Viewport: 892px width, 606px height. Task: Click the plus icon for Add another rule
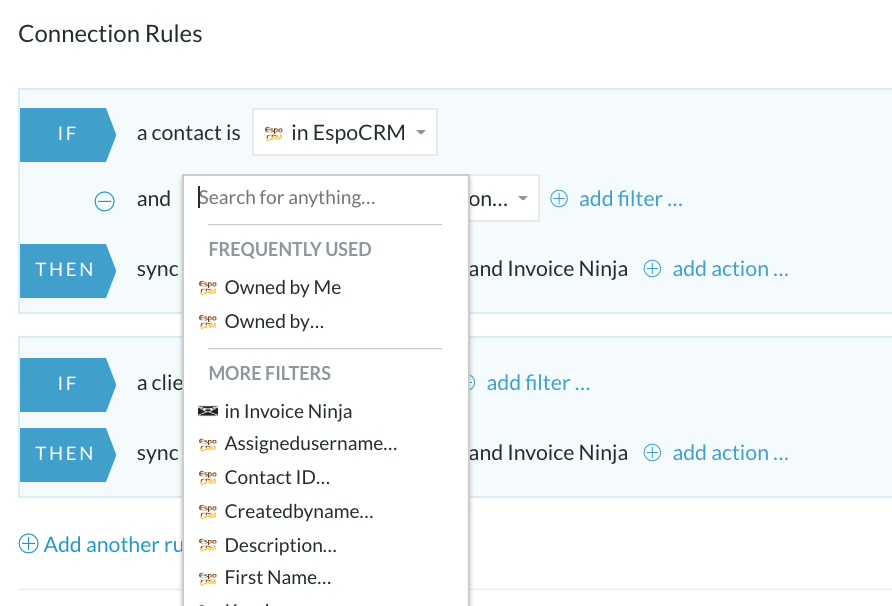29,544
